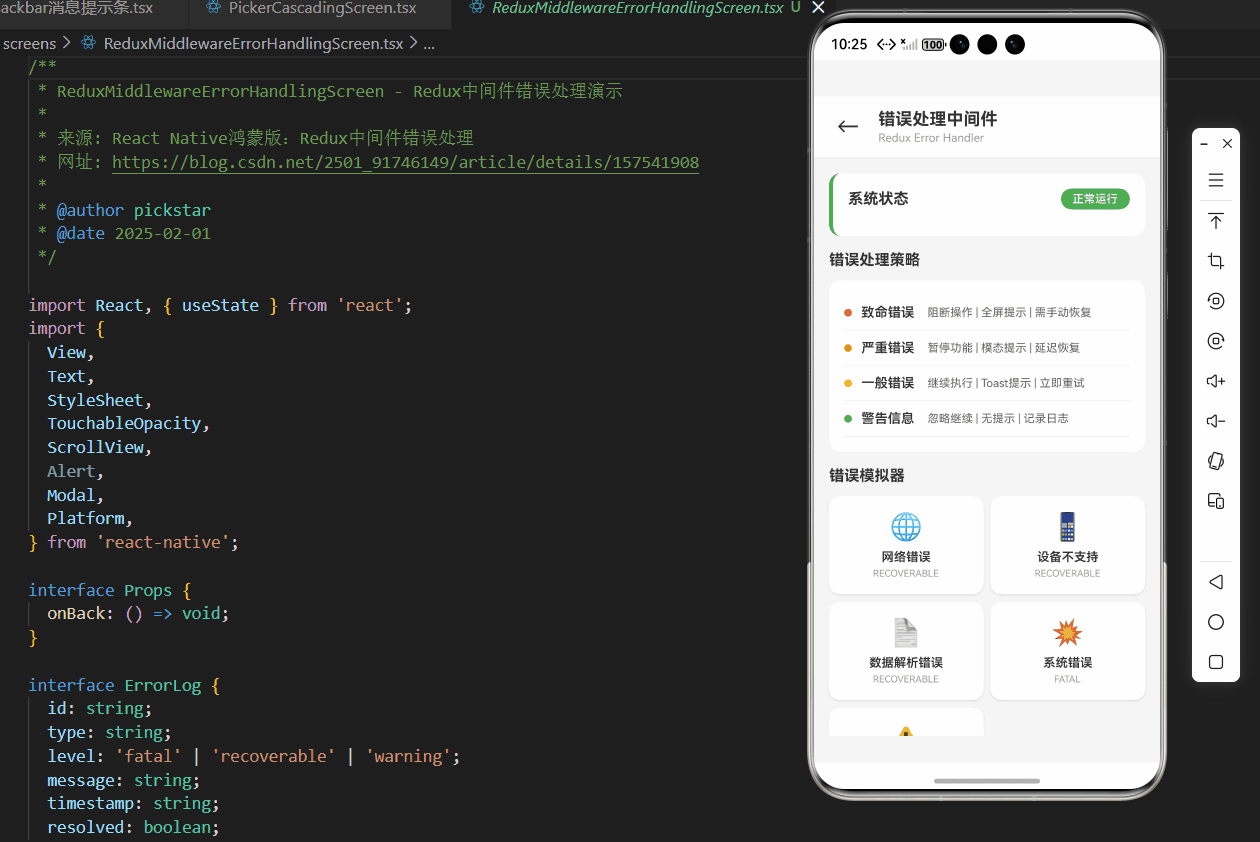Tap the explosion icon on the 系统错误 card
The width and height of the screenshot is (1260, 842).
(x=1067, y=633)
